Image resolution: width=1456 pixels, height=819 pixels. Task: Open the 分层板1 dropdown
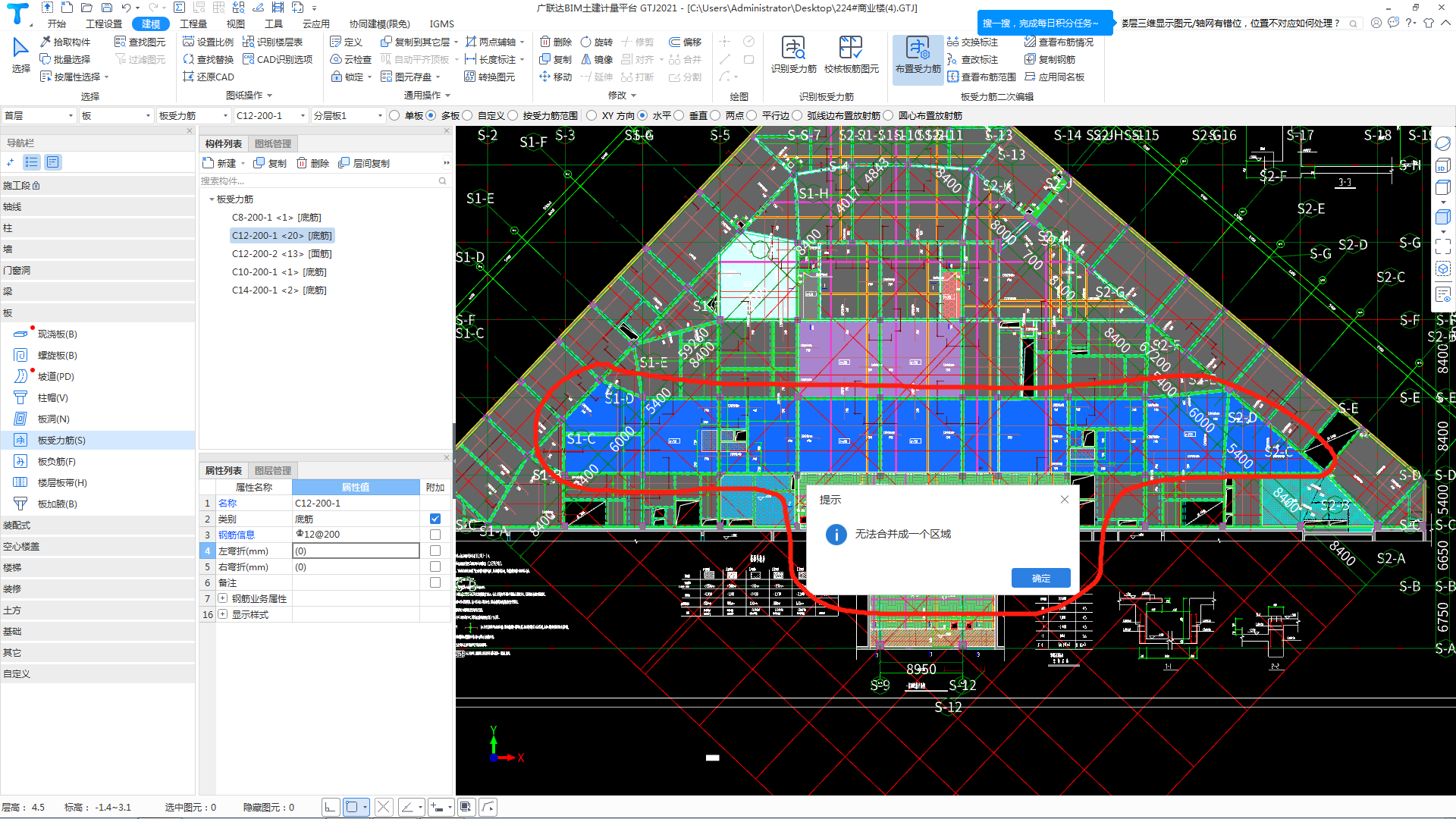coord(348,115)
